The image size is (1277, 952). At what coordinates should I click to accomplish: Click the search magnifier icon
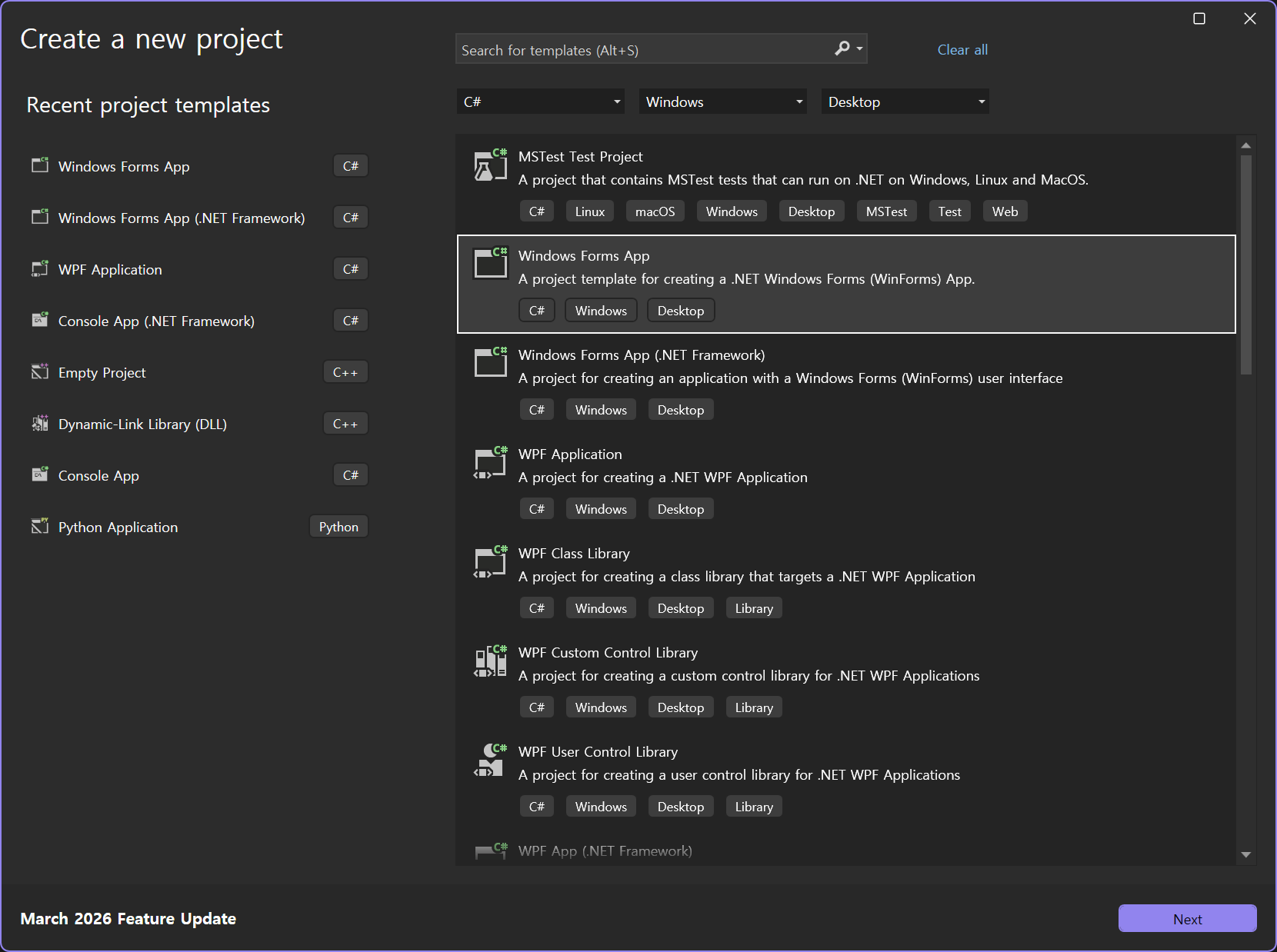pyautogui.click(x=842, y=48)
